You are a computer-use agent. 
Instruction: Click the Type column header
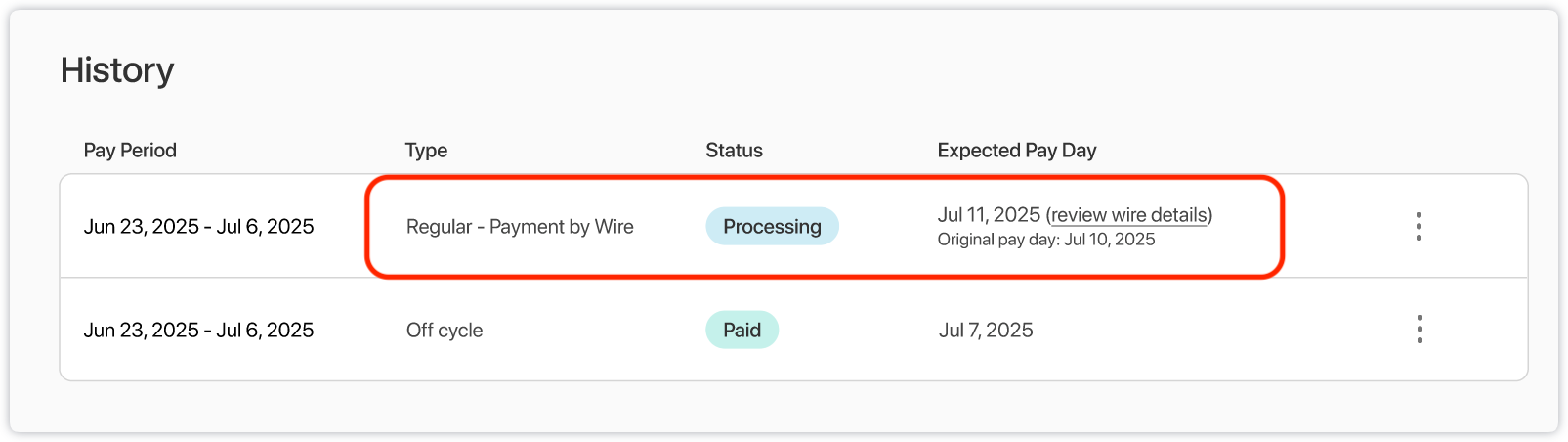point(426,151)
